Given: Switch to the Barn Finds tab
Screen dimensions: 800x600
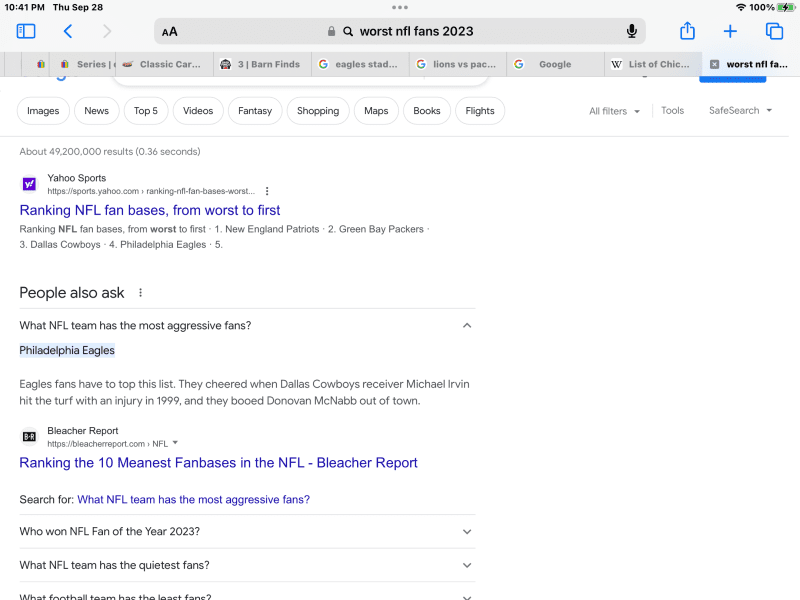Looking at the screenshot, I should 262,64.
